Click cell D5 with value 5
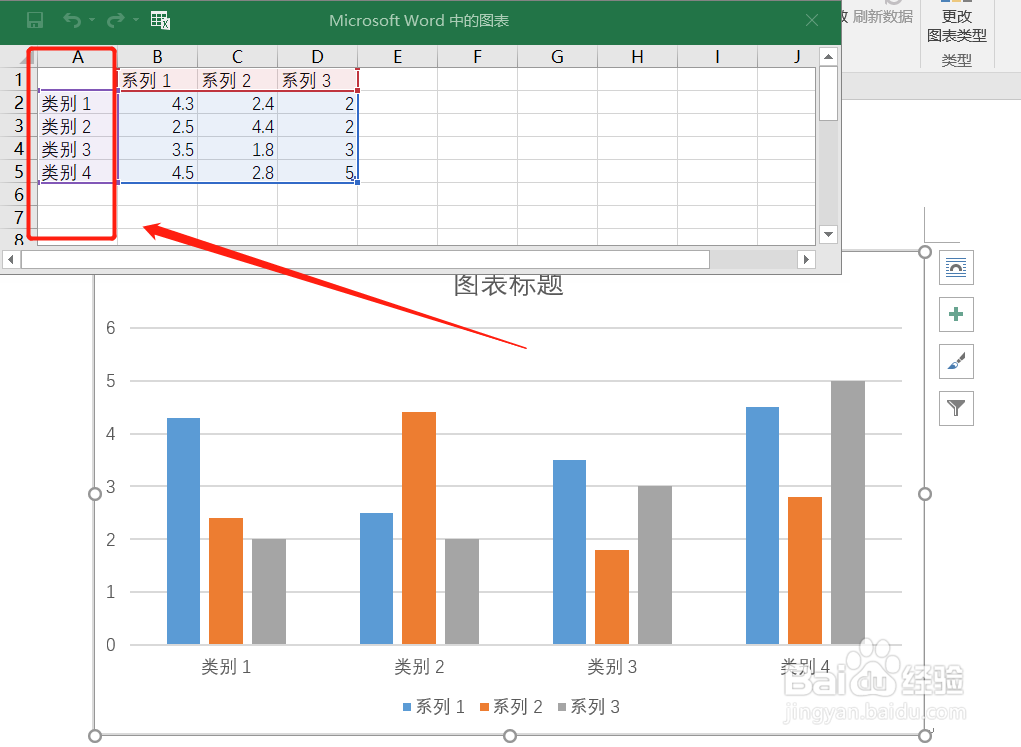The height and width of the screenshot is (747, 1021). pos(318,172)
